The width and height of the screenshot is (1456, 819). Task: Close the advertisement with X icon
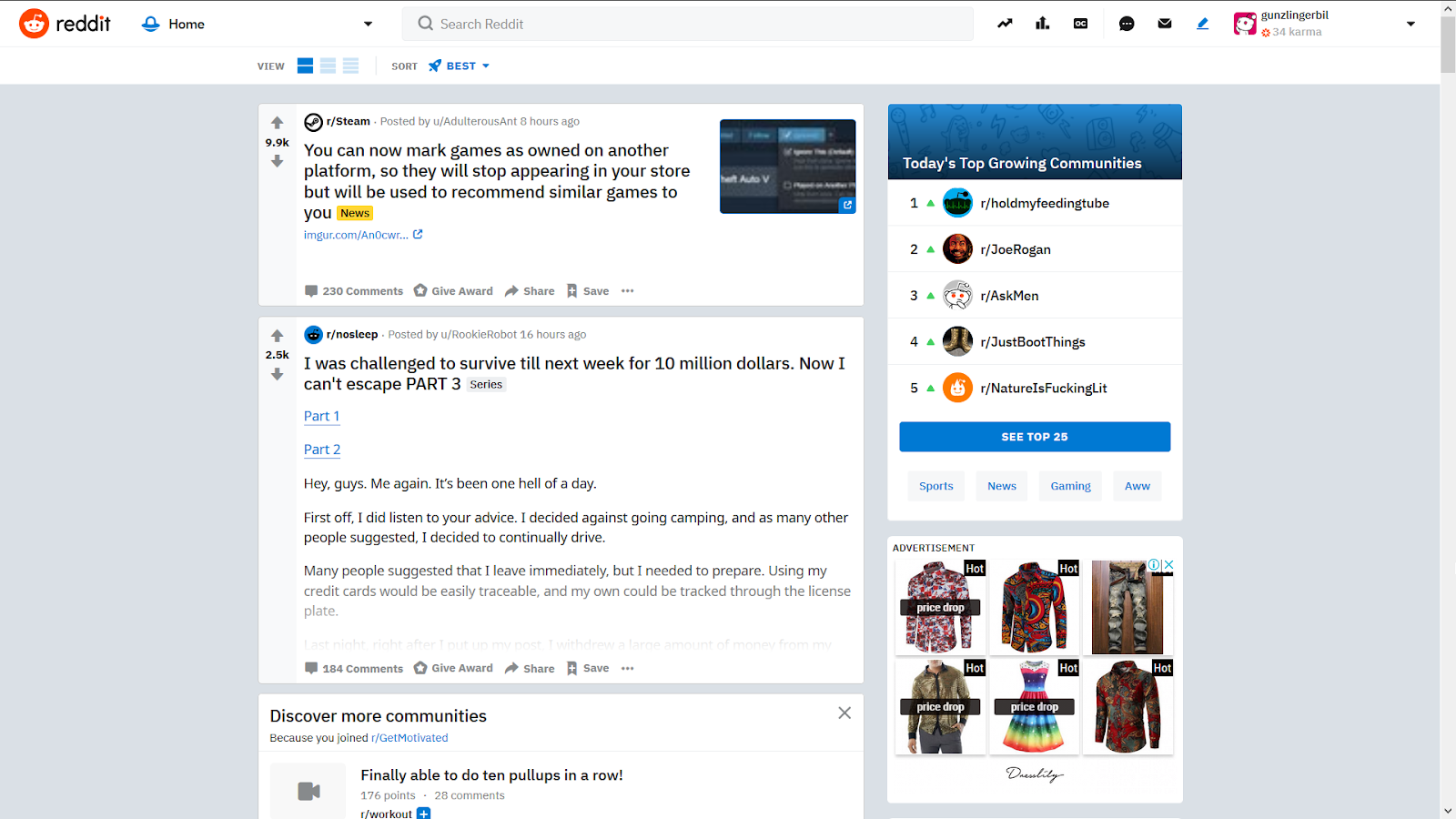tap(1168, 565)
